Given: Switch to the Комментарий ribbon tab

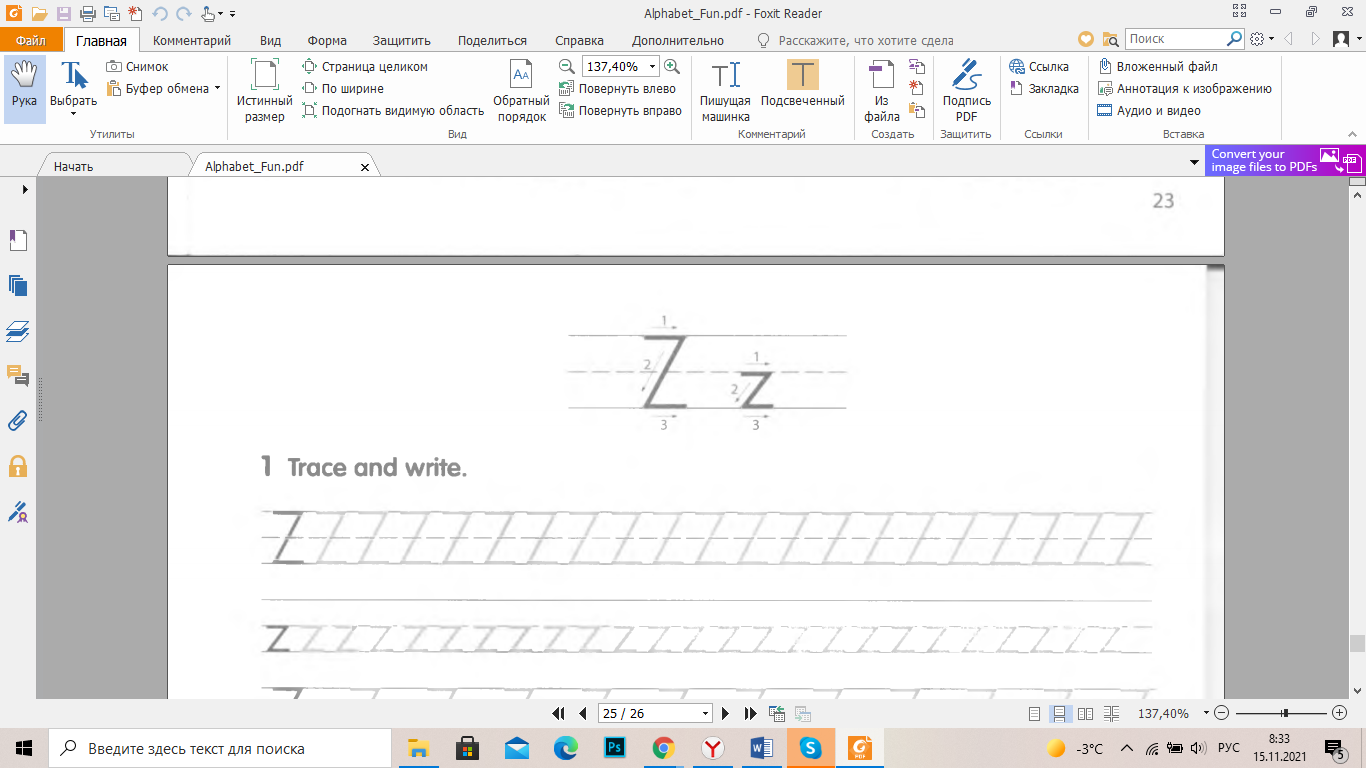Looking at the screenshot, I should pyautogui.click(x=192, y=41).
